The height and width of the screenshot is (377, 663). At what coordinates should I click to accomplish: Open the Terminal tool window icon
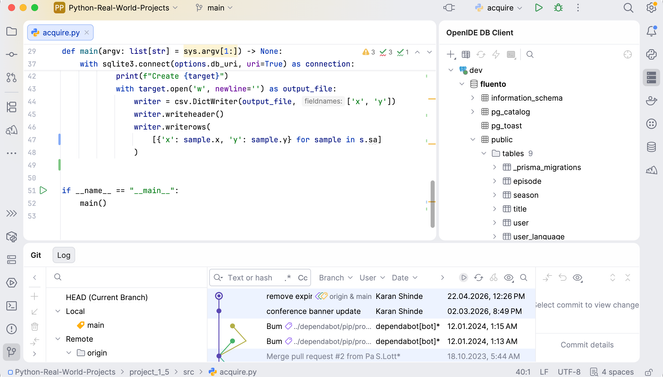tap(11, 306)
